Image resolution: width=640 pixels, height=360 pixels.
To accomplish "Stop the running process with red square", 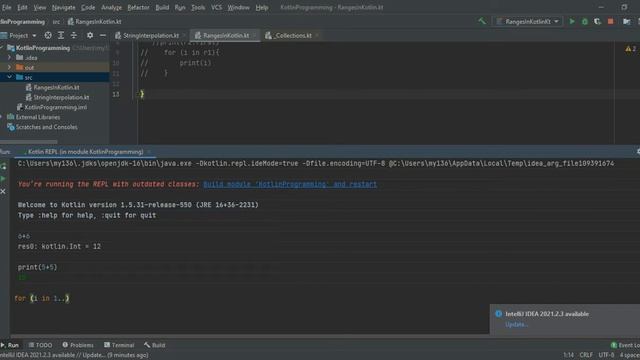I will pyautogui.click(x=611, y=22).
